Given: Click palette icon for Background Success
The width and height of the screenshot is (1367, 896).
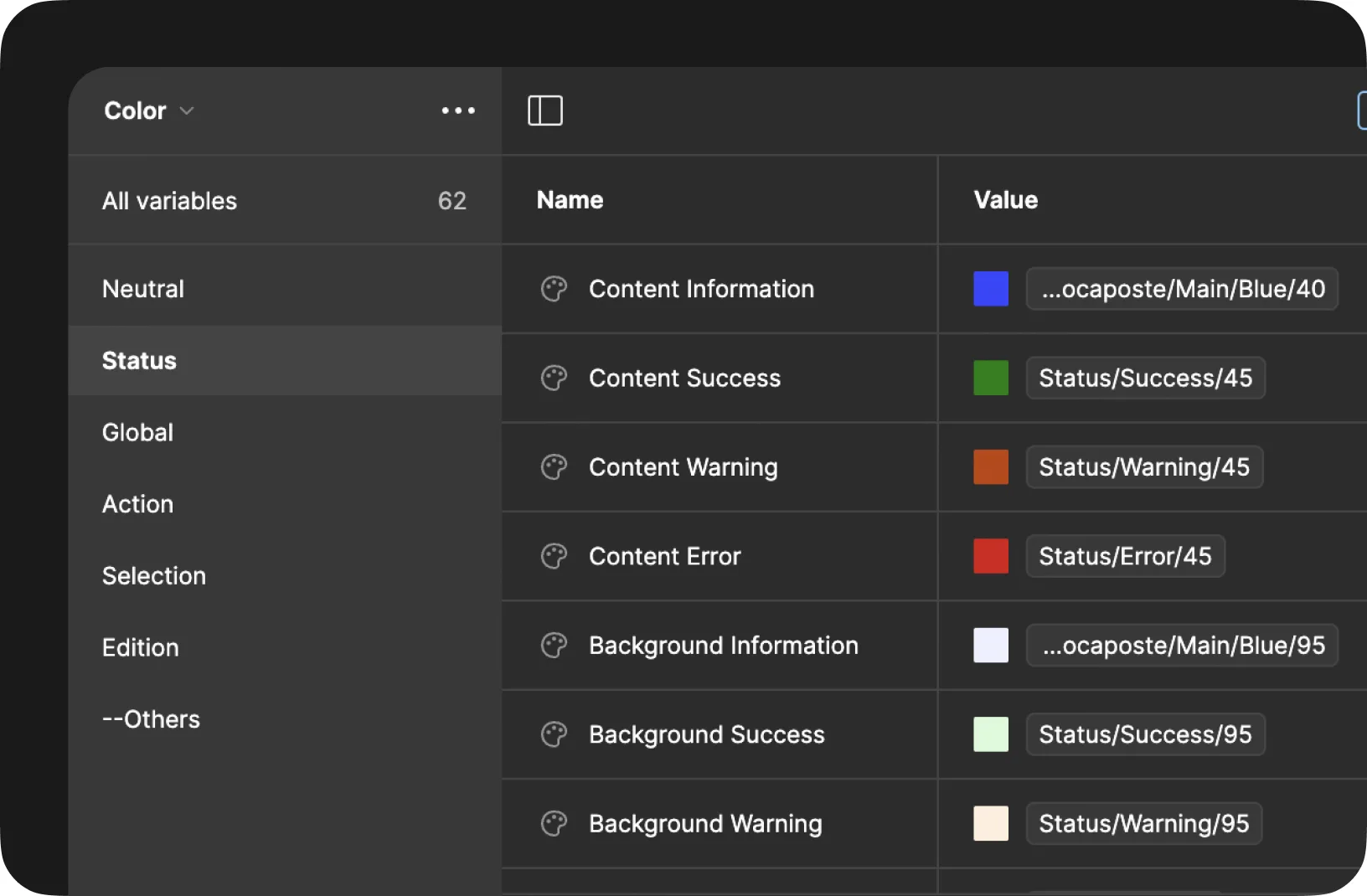Looking at the screenshot, I should click(x=554, y=734).
